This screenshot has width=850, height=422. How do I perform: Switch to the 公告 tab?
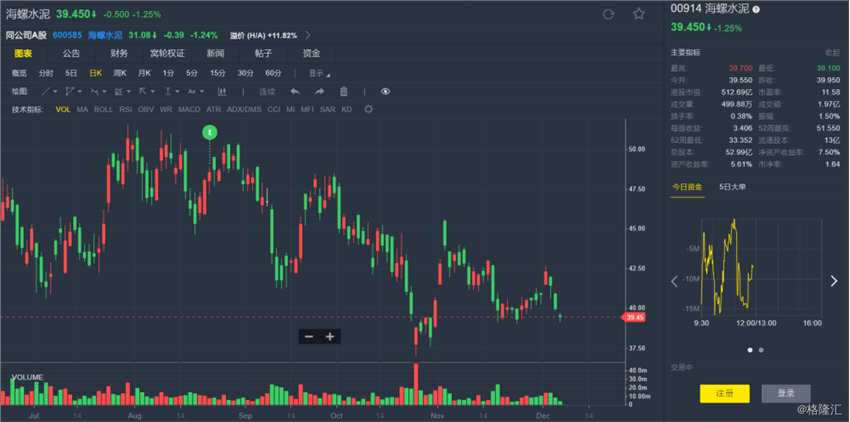coord(71,53)
